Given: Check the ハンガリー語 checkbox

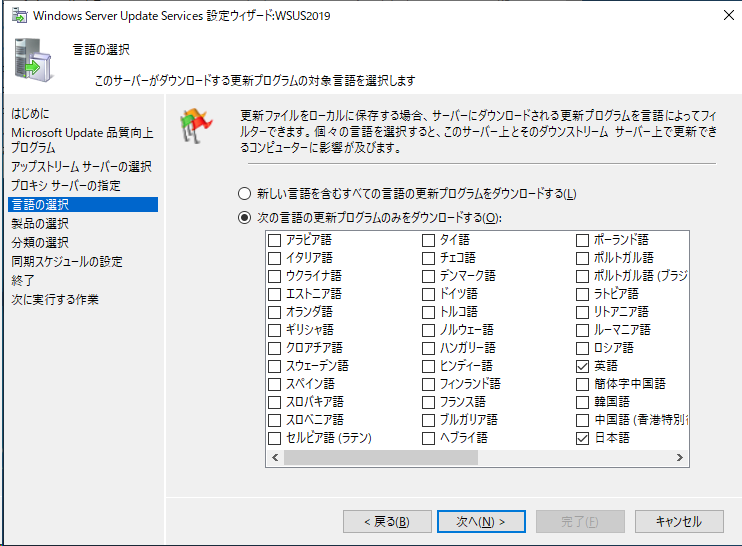Looking at the screenshot, I should pos(428,348).
